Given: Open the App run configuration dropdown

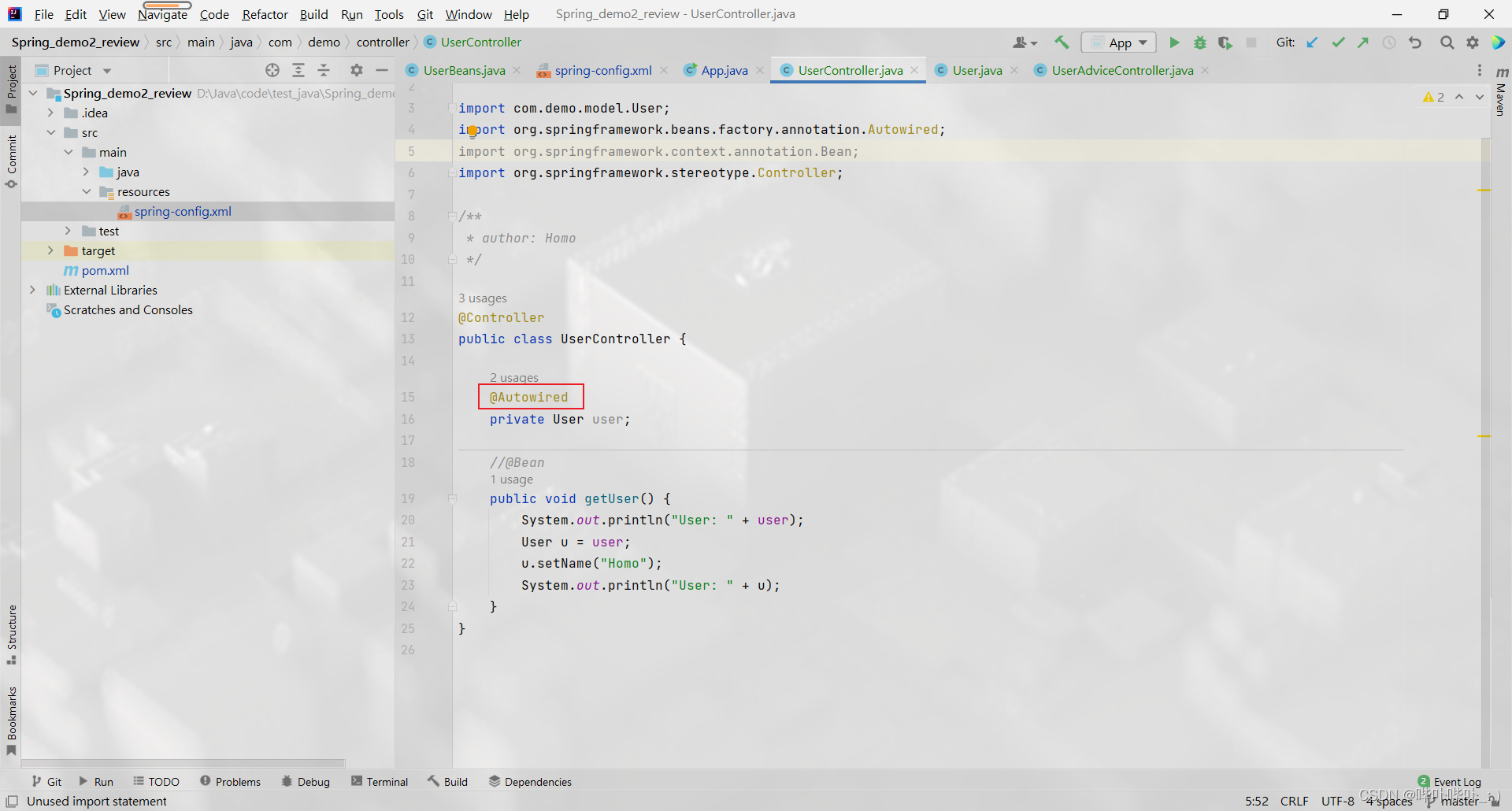Looking at the screenshot, I should coord(1119,43).
